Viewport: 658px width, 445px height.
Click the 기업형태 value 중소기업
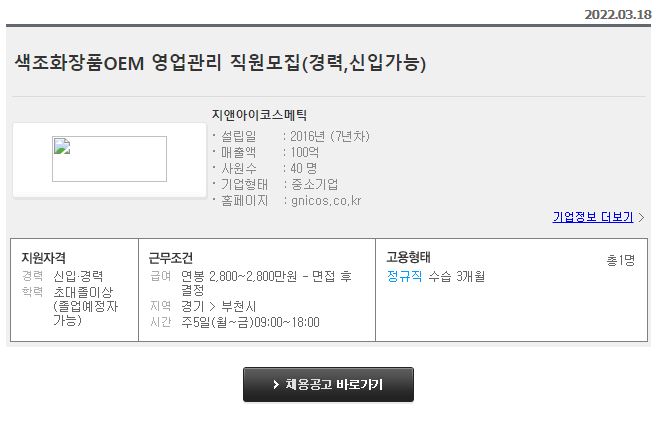[x=314, y=184]
